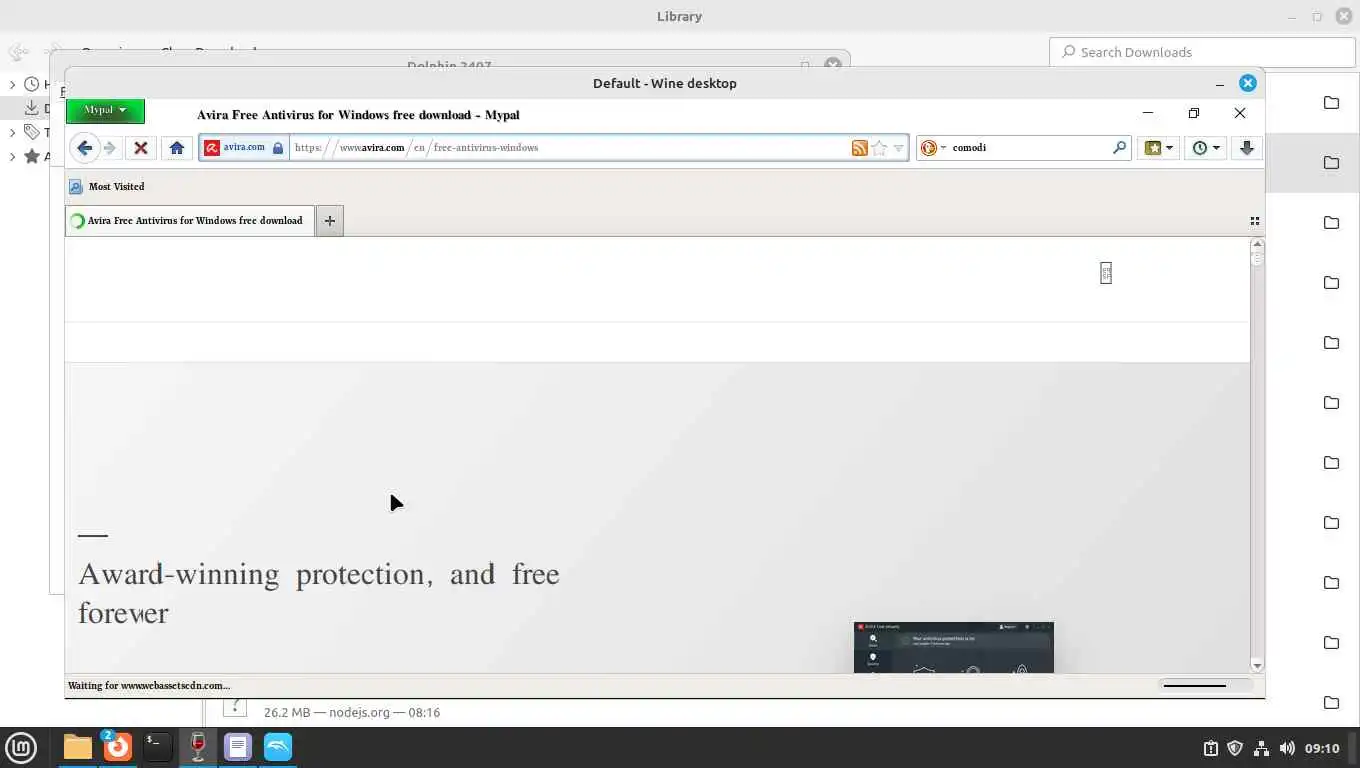Open the URL bar history dropdown arrow
This screenshot has width=1360, height=768.
pos(898,148)
